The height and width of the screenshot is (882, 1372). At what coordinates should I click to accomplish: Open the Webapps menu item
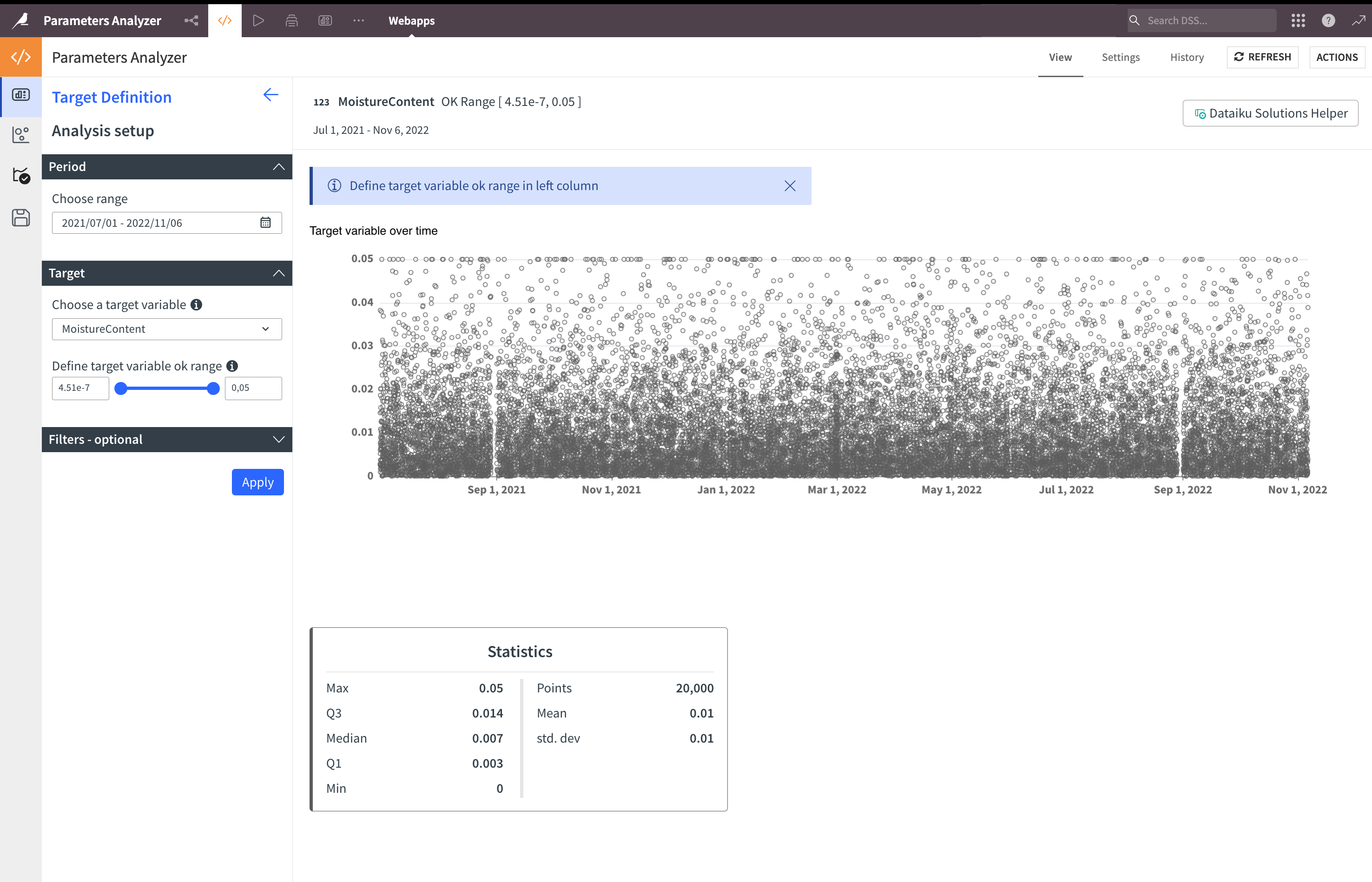pyautogui.click(x=411, y=20)
